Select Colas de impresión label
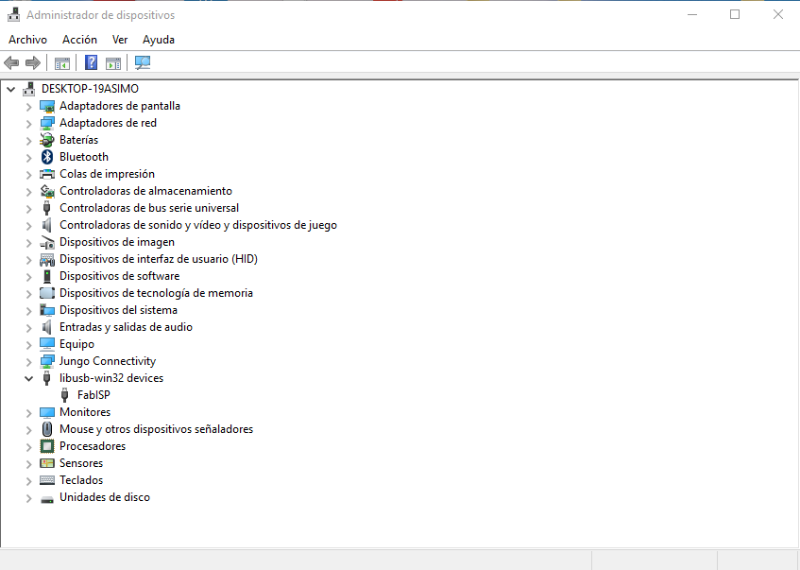 [x=107, y=174]
